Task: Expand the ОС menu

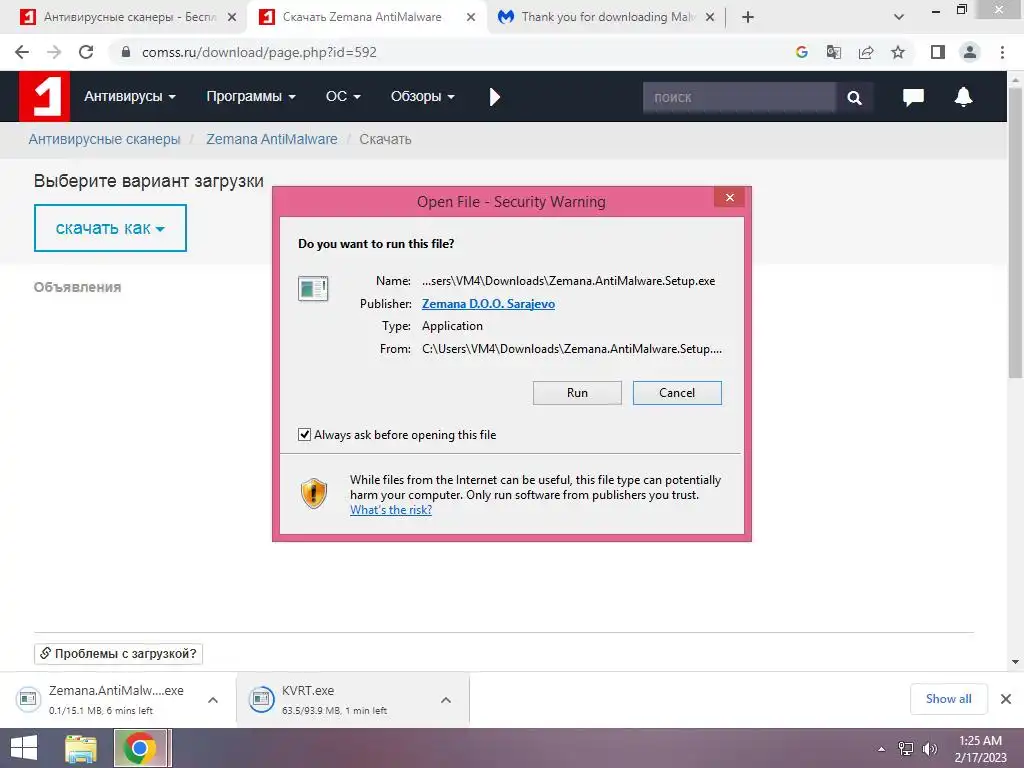Action: point(343,97)
